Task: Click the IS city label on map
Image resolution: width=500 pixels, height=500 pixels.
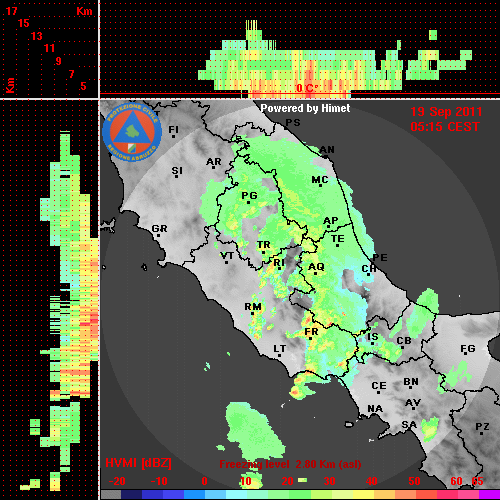Action: coord(373,337)
